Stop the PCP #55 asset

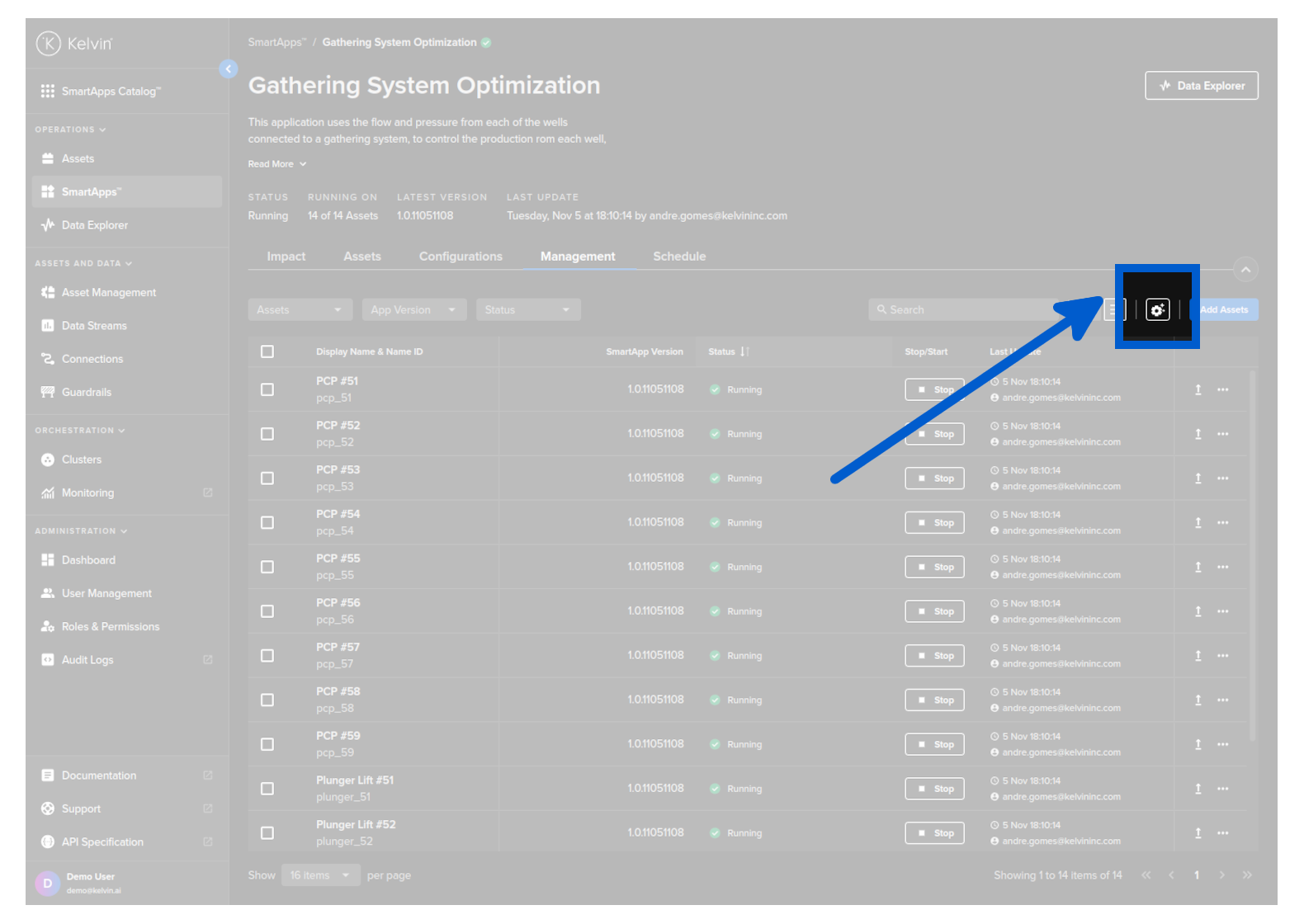[x=934, y=568]
